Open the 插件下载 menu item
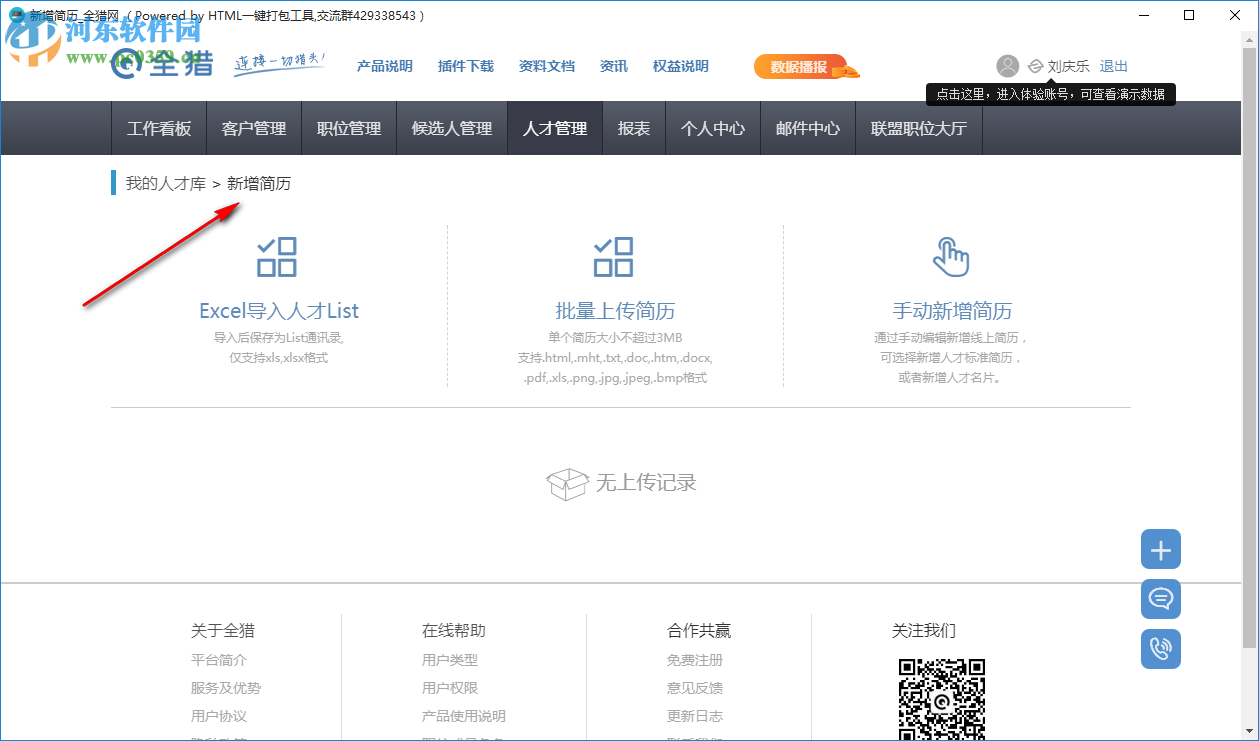This screenshot has width=1259, height=741. click(464, 66)
